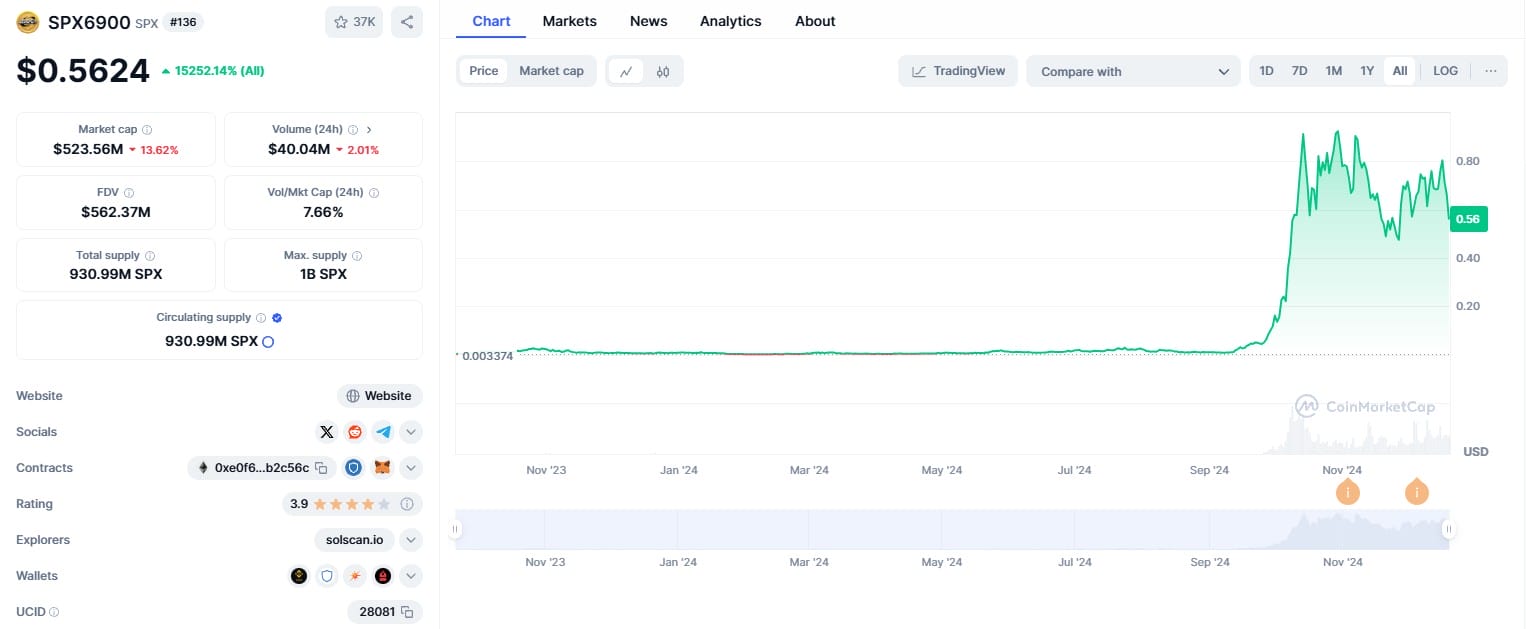Open the News tab
This screenshot has height=629, width=1526.
pos(649,21)
